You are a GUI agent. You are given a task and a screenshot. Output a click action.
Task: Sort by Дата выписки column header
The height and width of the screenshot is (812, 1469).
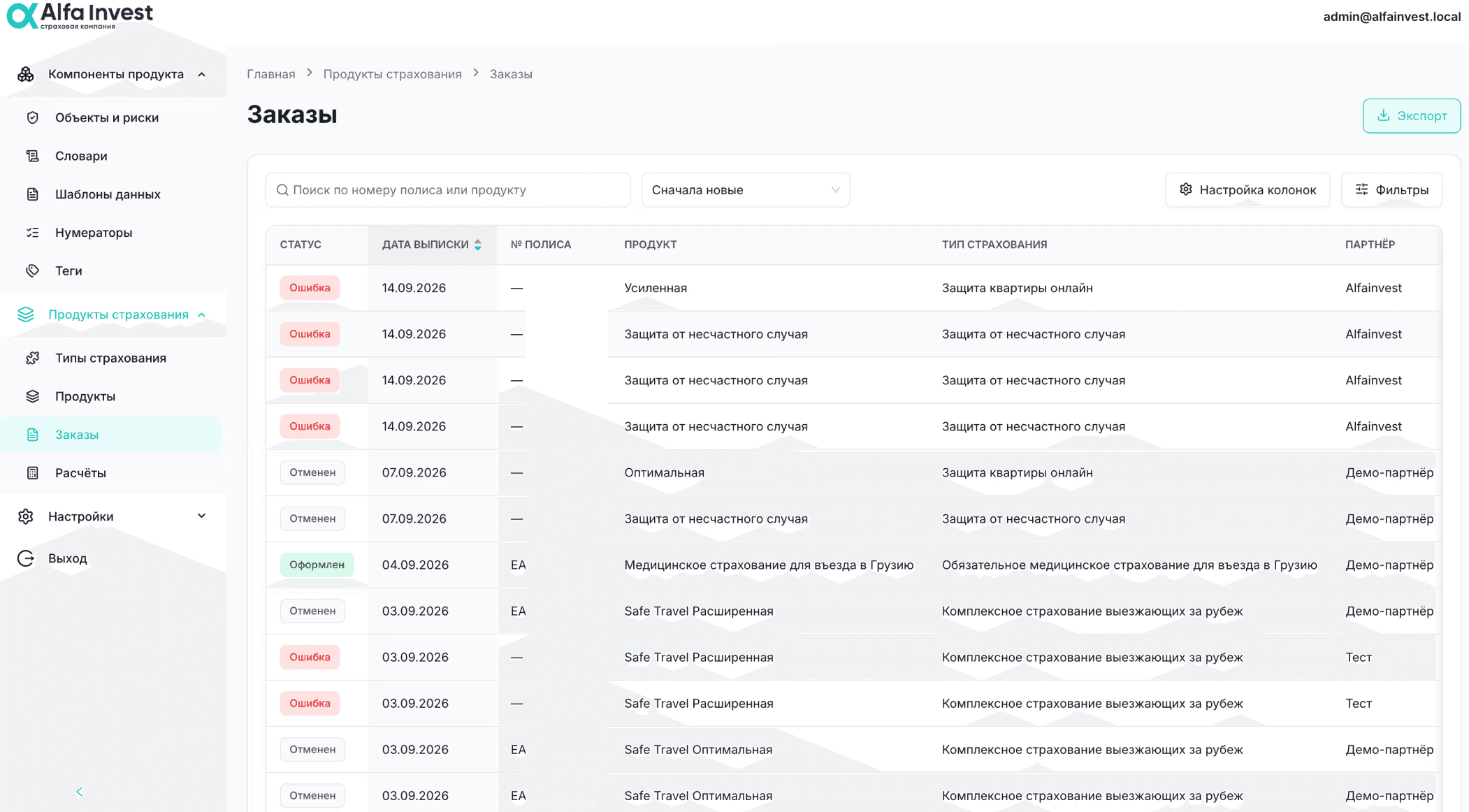point(432,245)
